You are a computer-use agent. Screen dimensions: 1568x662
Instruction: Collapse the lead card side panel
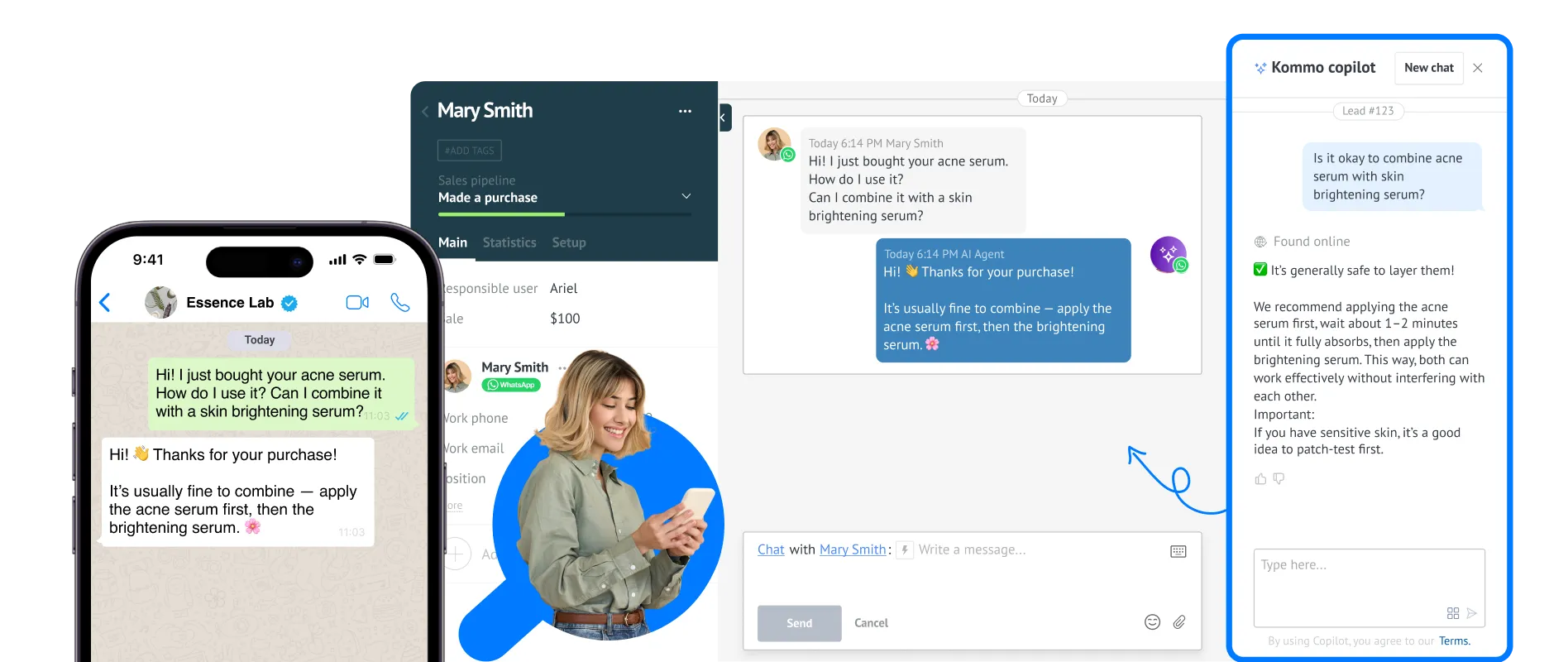(724, 118)
